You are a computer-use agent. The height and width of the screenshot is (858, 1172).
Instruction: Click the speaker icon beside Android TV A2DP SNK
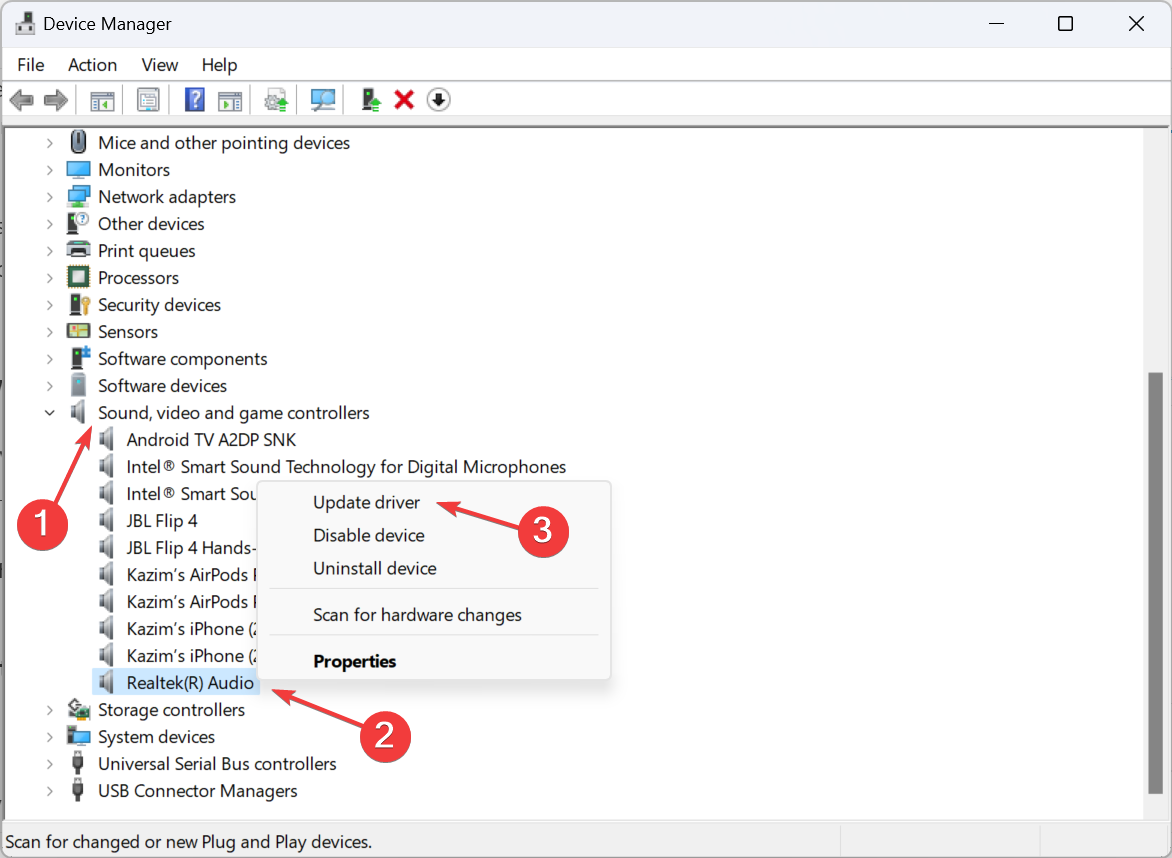coord(107,439)
